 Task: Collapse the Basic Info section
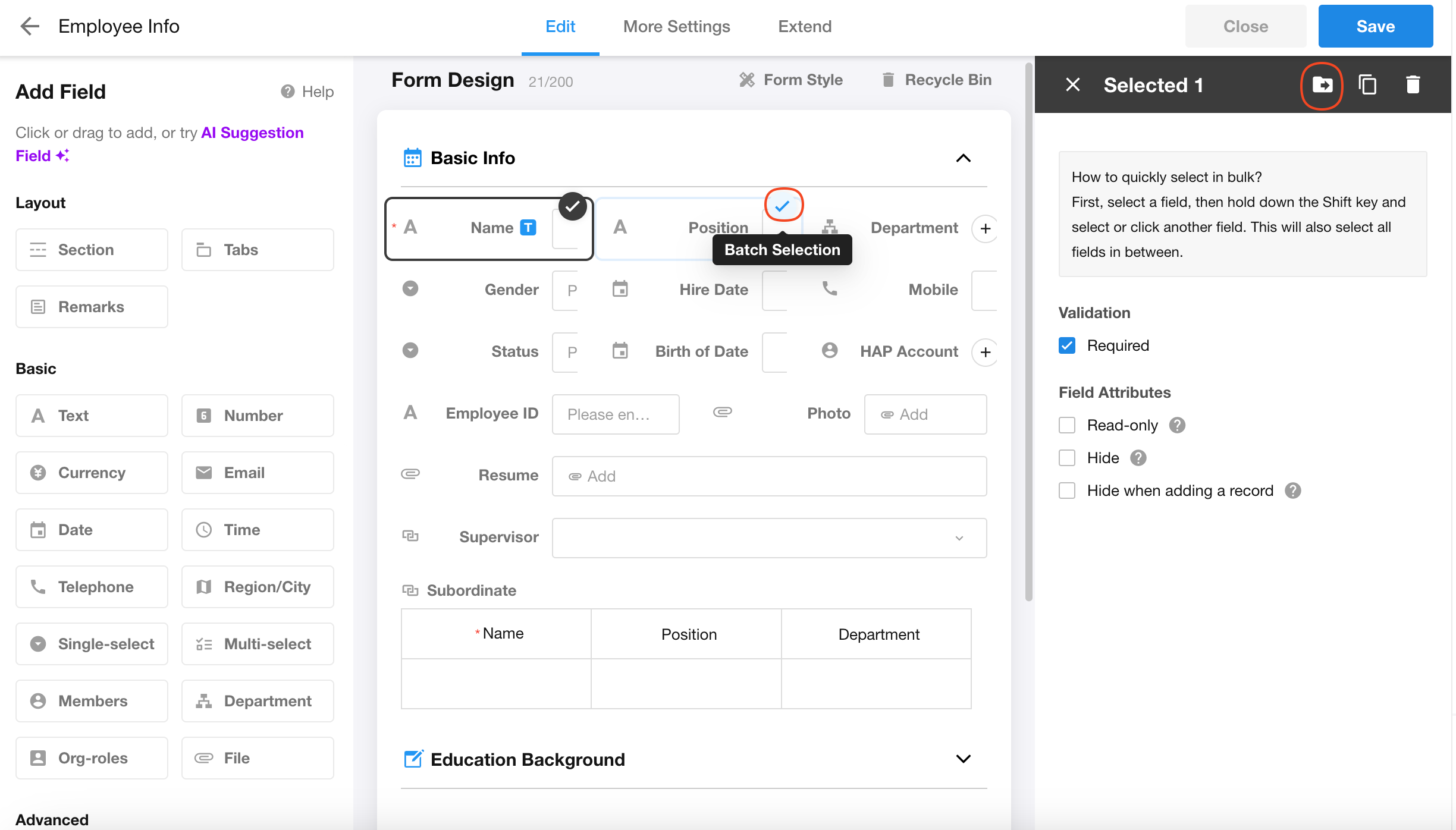point(963,158)
